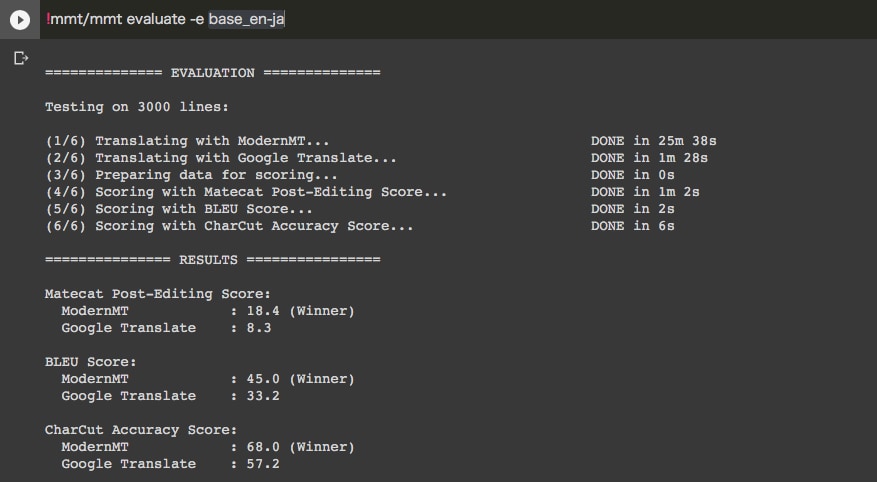Select the highlighted 'base_en-ja' text

(x=247, y=19)
